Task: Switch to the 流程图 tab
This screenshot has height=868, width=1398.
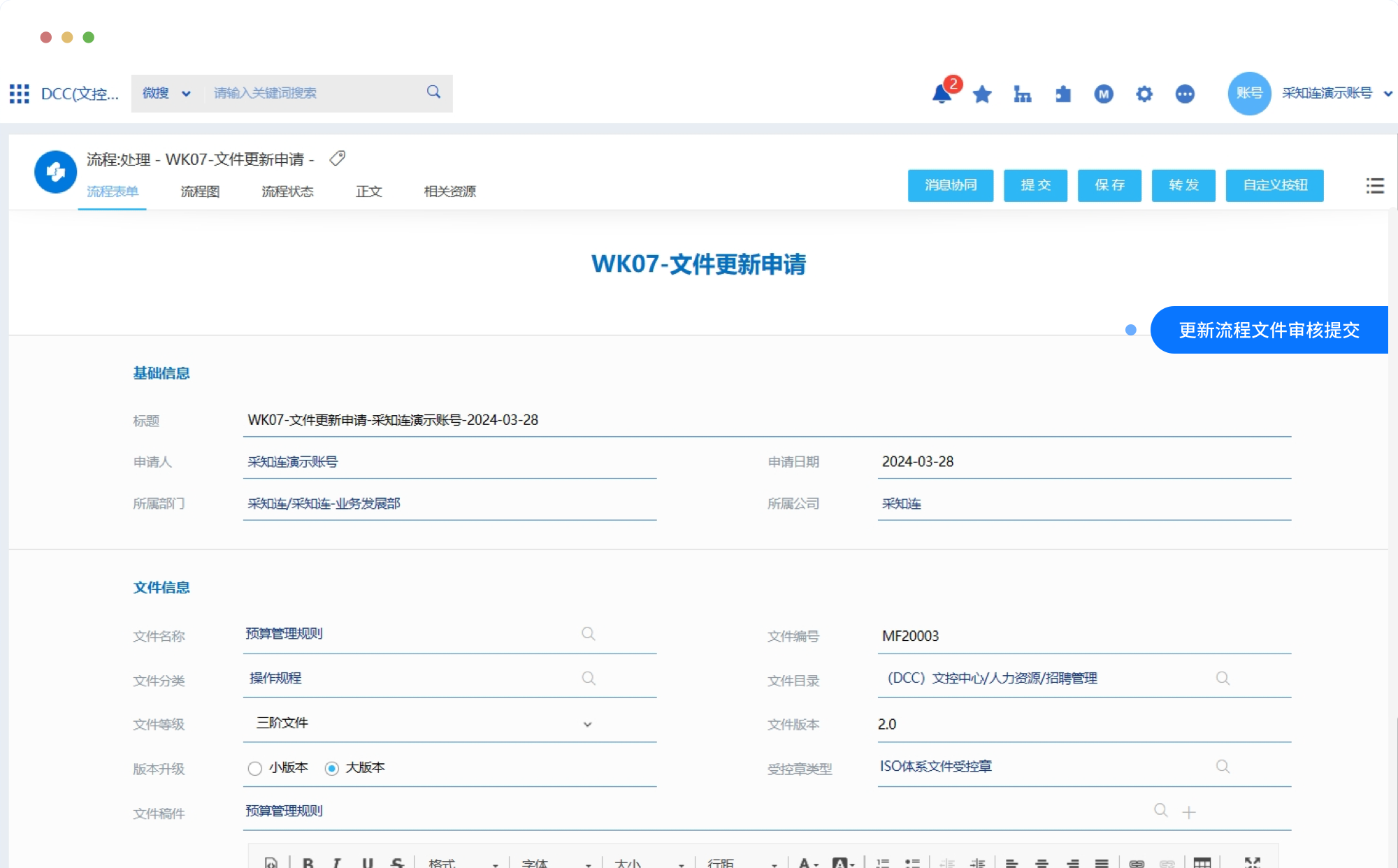Action: tap(200, 191)
